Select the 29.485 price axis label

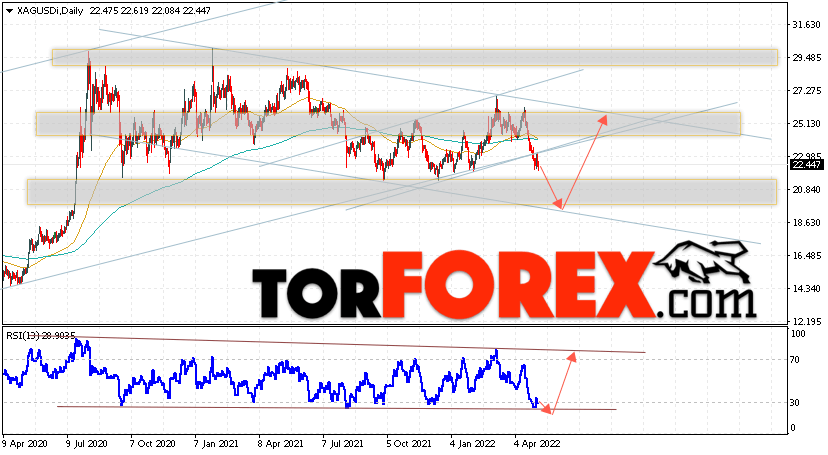[x=806, y=58]
